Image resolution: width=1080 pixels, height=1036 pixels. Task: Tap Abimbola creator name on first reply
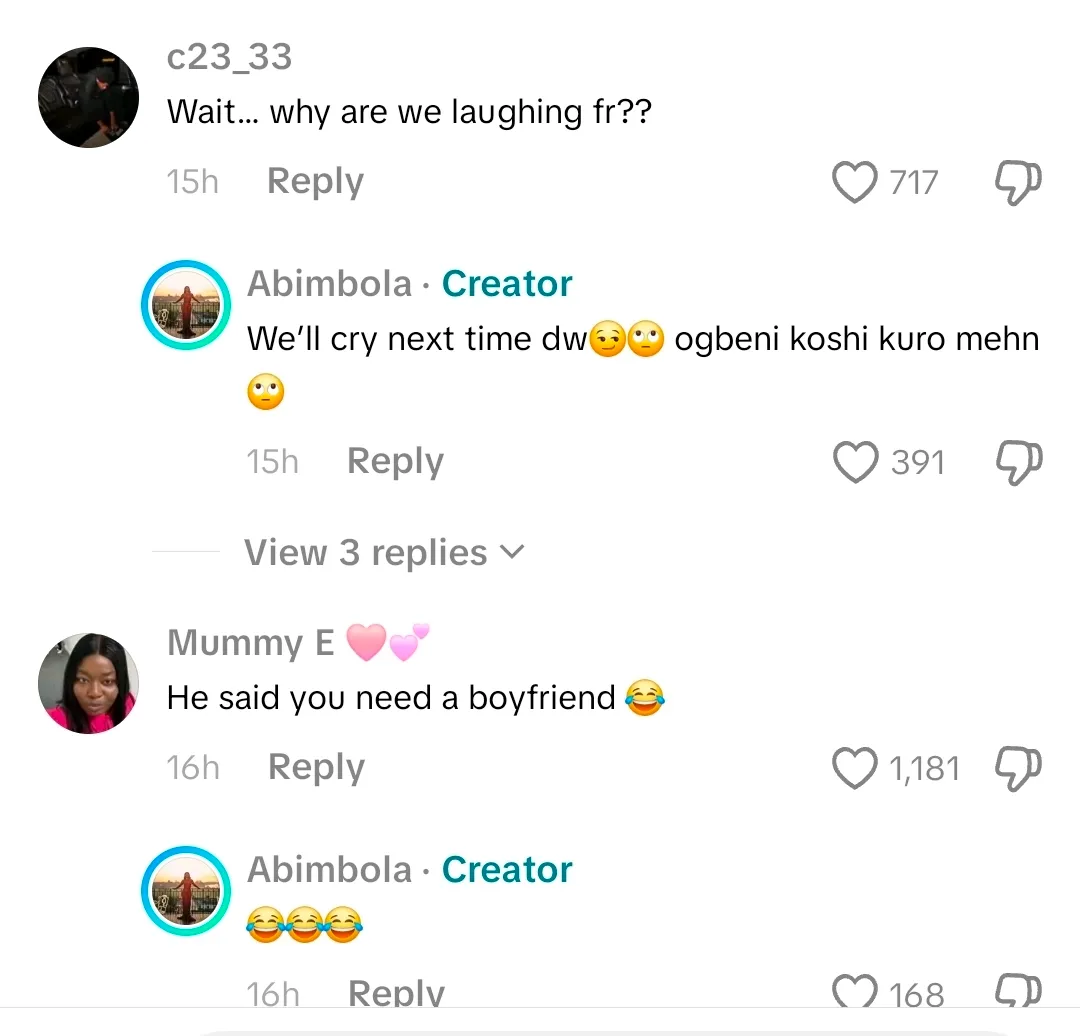[x=329, y=284]
